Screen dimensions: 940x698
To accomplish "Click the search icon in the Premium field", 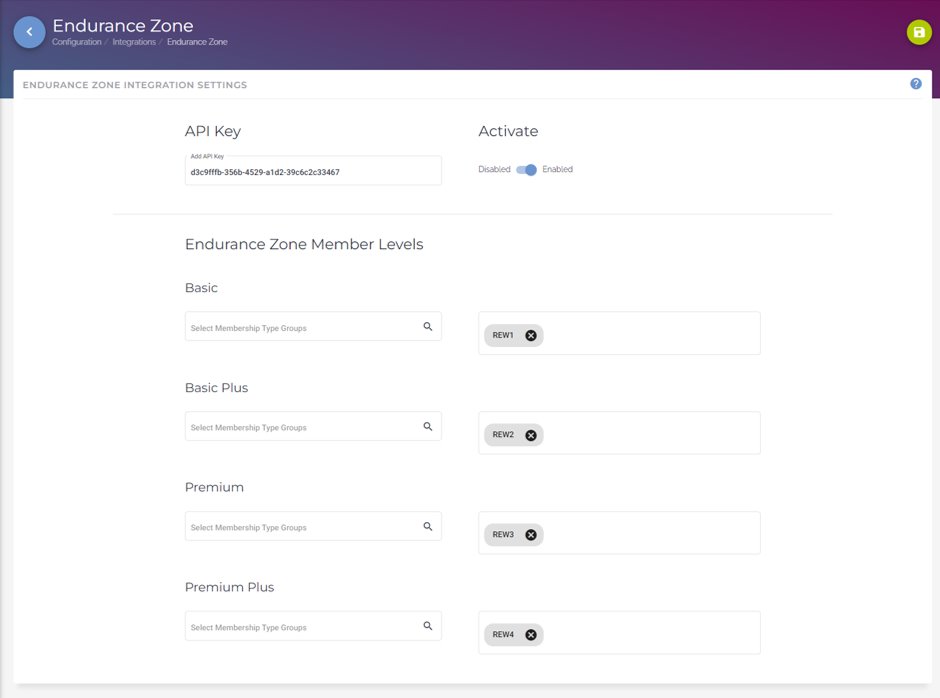I will point(427,526).
